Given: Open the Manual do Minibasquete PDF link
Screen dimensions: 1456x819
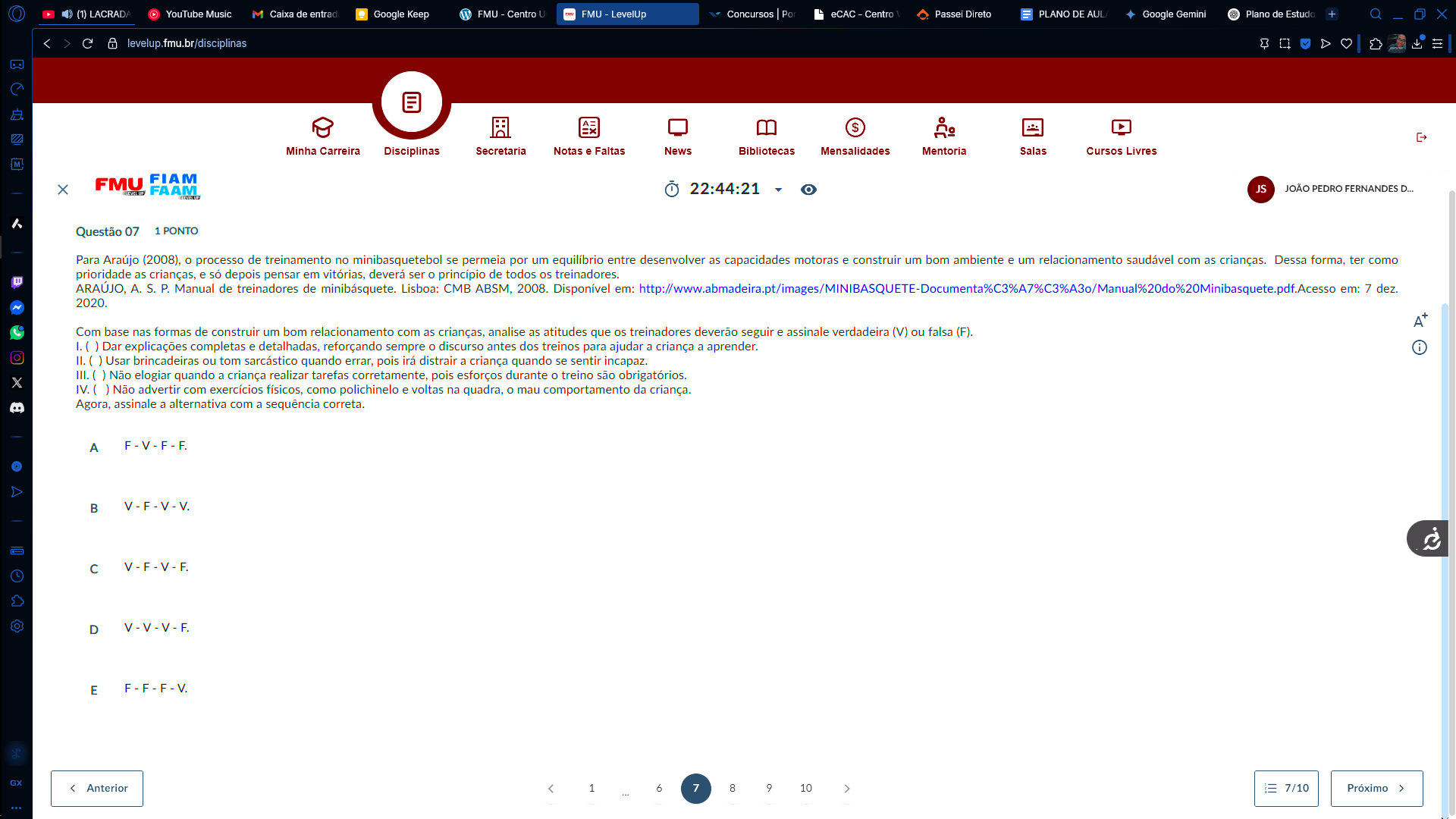Looking at the screenshot, I should (x=967, y=289).
